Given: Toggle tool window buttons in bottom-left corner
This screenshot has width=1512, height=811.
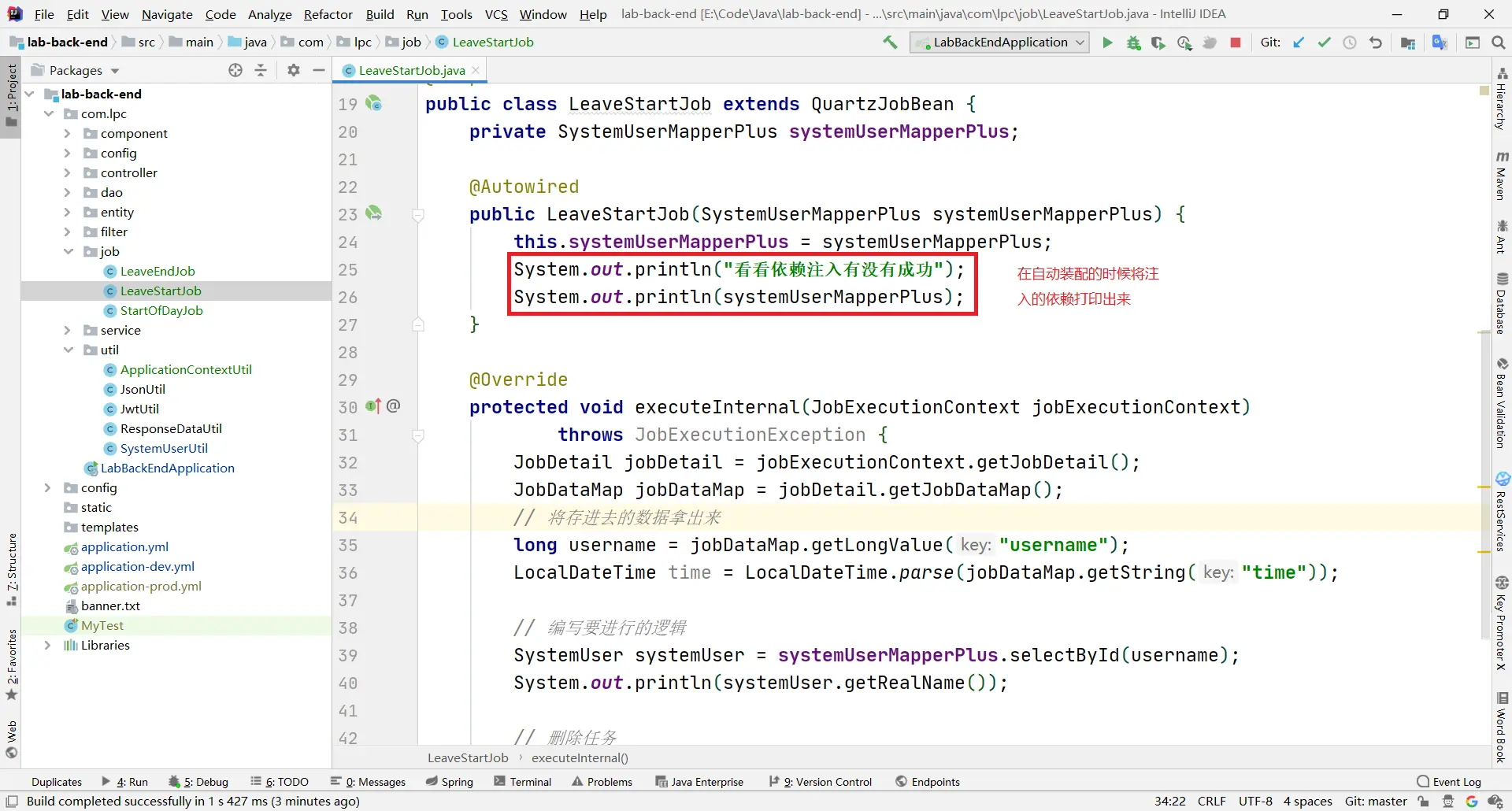Looking at the screenshot, I should point(12,802).
